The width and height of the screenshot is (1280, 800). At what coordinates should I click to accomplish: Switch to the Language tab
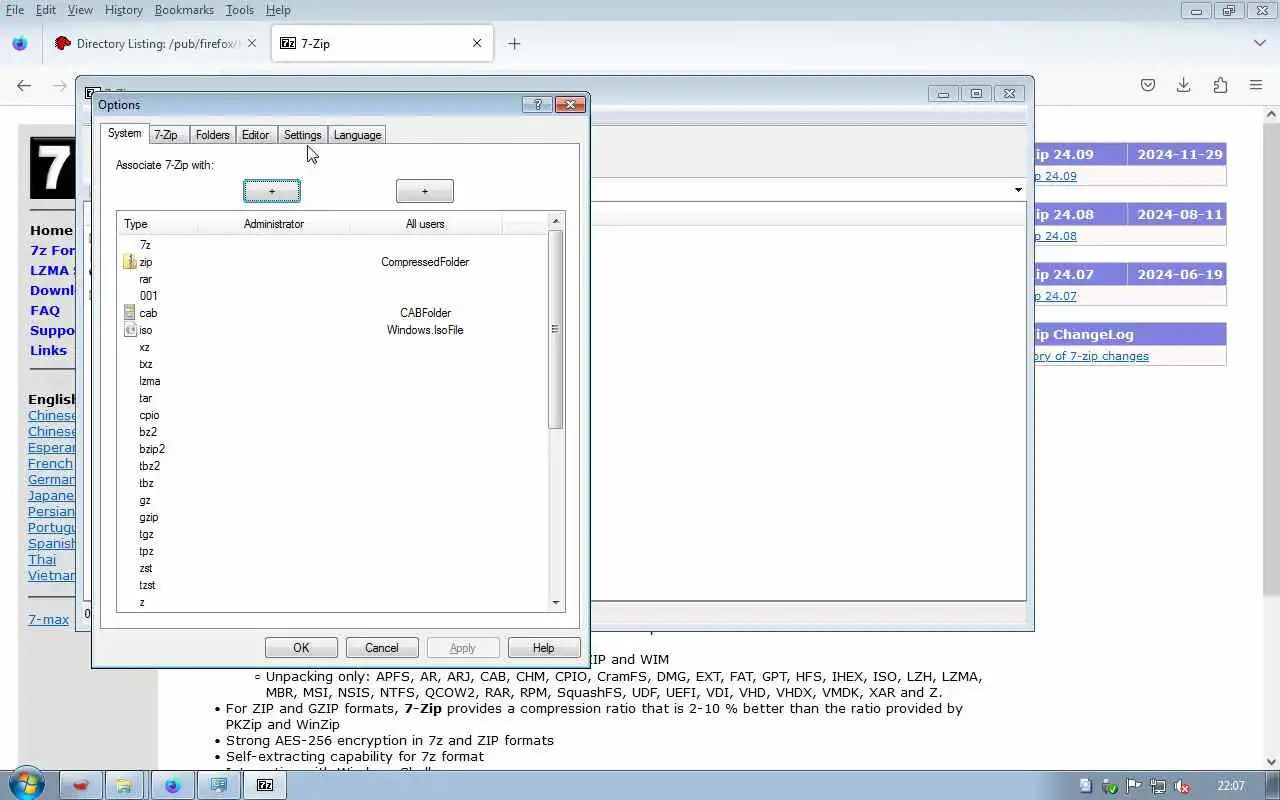tap(357, 135)
